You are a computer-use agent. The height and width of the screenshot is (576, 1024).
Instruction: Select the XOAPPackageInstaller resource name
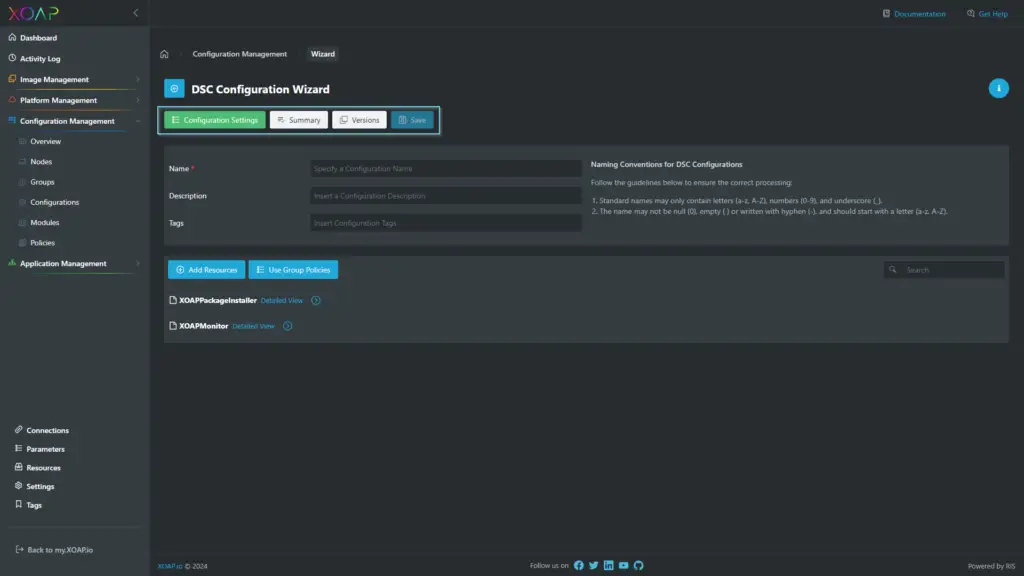tap(217, 300)
